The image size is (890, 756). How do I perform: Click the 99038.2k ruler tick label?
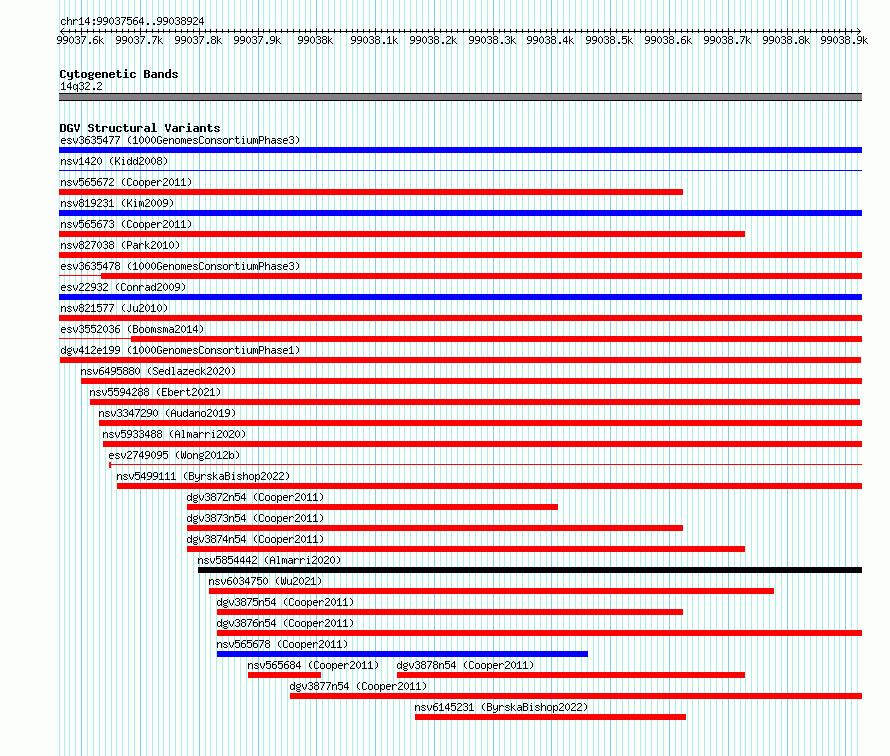pos(433,40)
